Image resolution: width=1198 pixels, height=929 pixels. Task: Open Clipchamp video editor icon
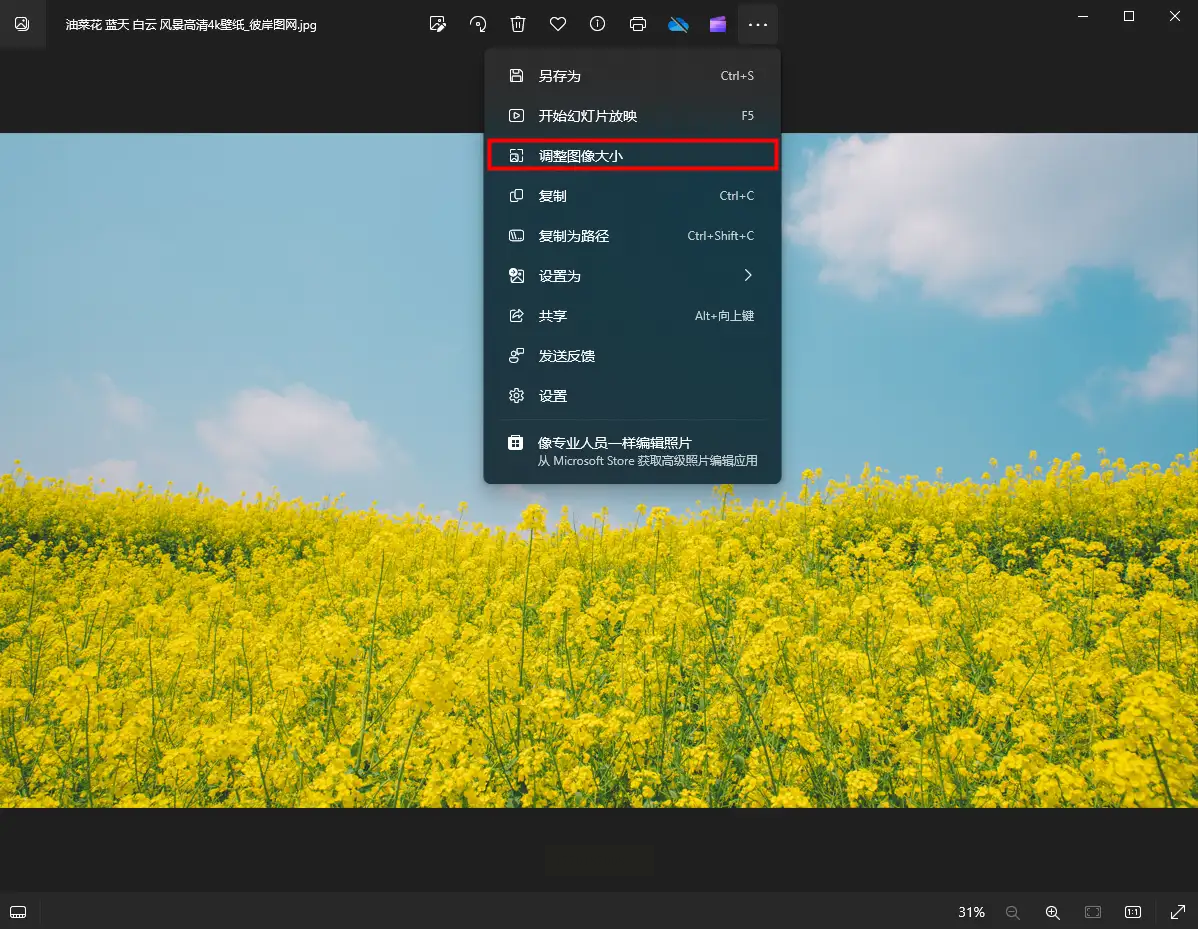[x=718, y=24]
